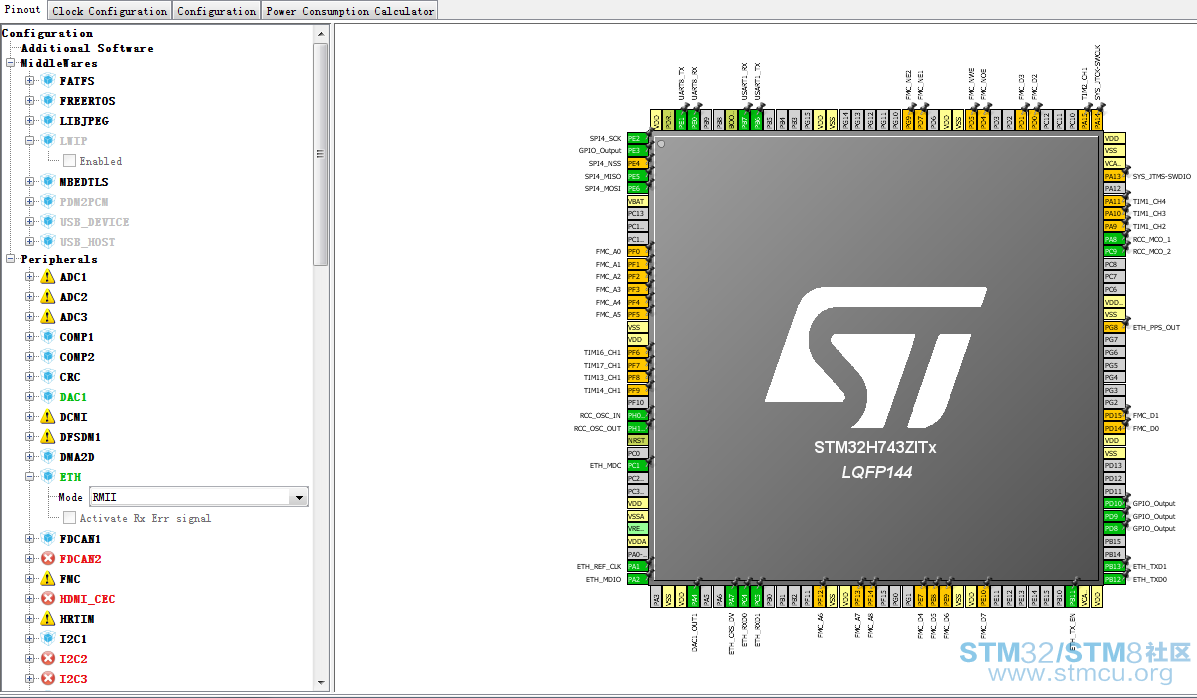The width and height of the screenshot is (1197, 698).
Task: Click tree panel scrollbar up arrow
Action: tap(321, 34)
